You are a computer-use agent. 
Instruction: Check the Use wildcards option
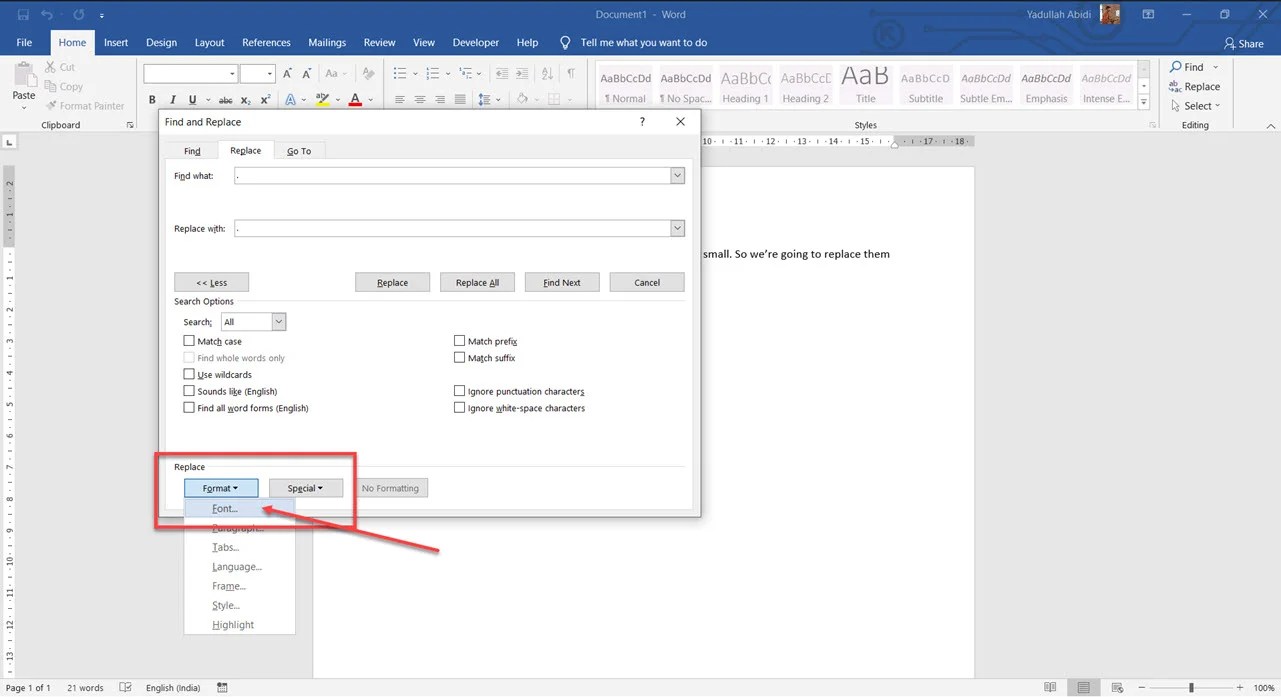point(189,374)
